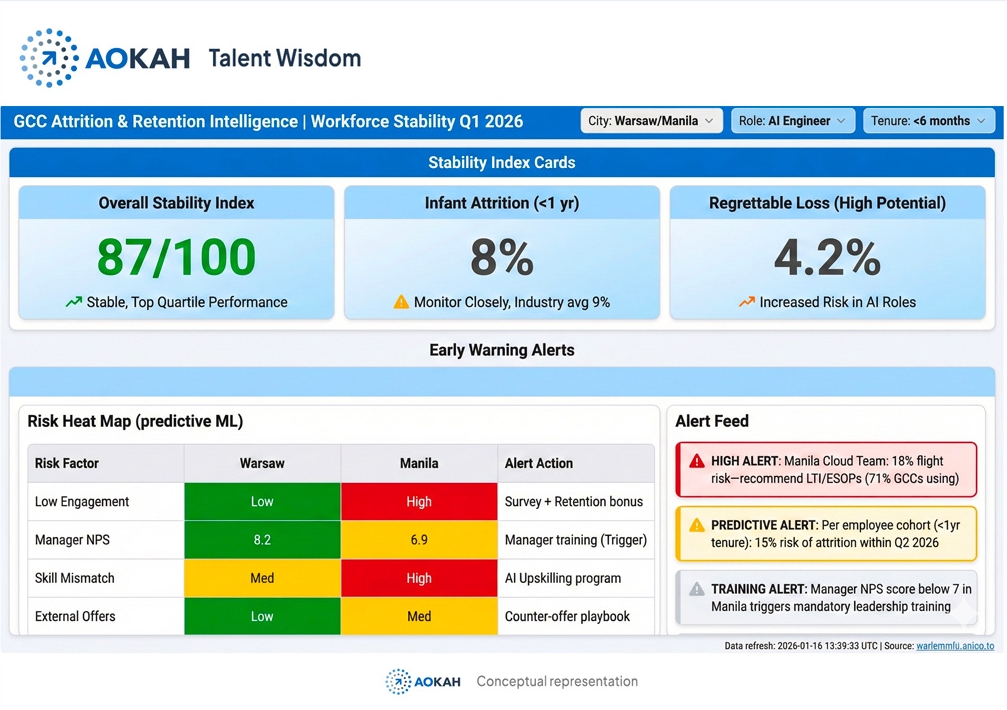Click the red High cell for Manila Low Engagement

419,502
